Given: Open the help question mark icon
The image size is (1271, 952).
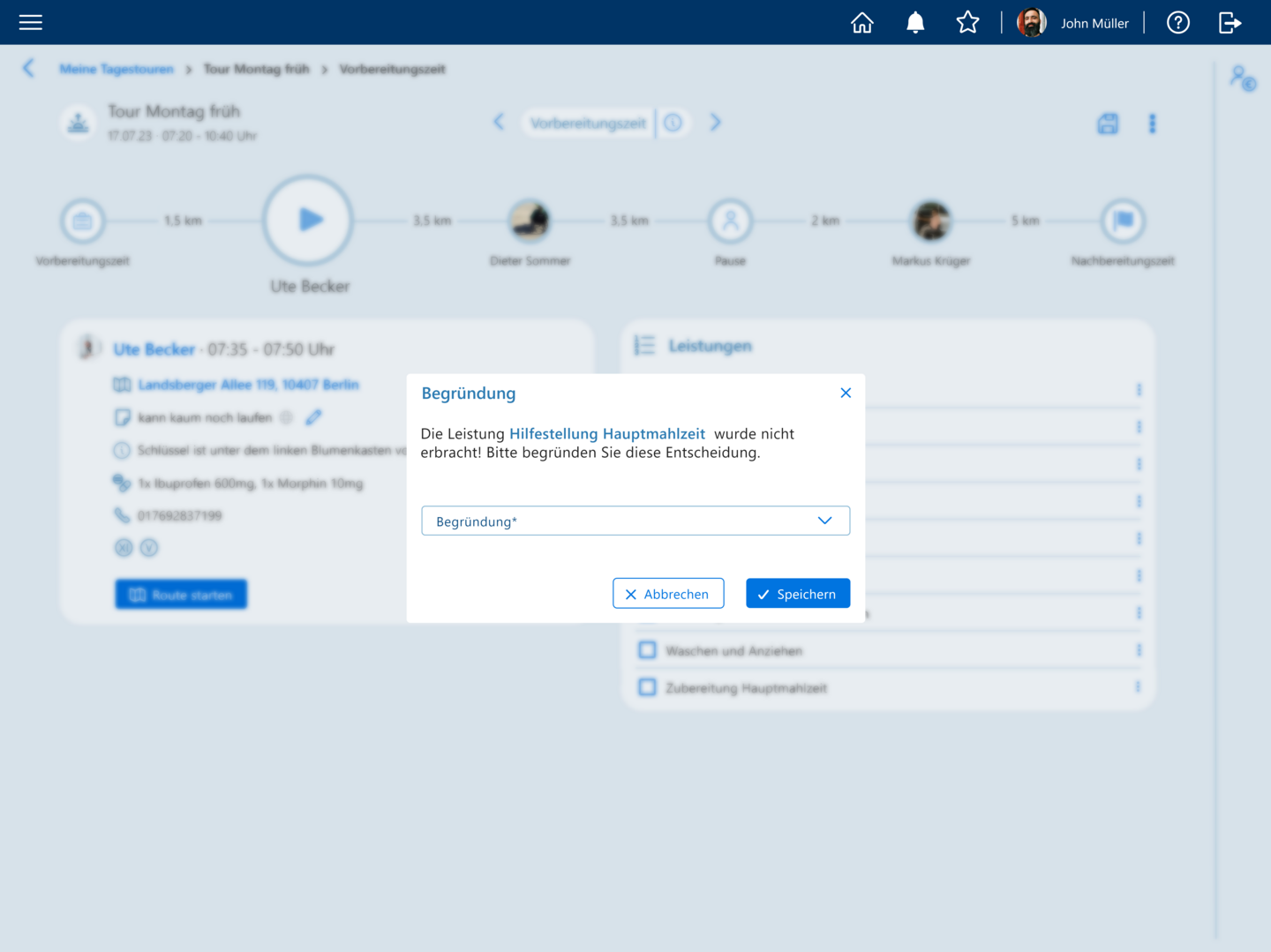Looking at the screenshot, I should [1178, 23].
